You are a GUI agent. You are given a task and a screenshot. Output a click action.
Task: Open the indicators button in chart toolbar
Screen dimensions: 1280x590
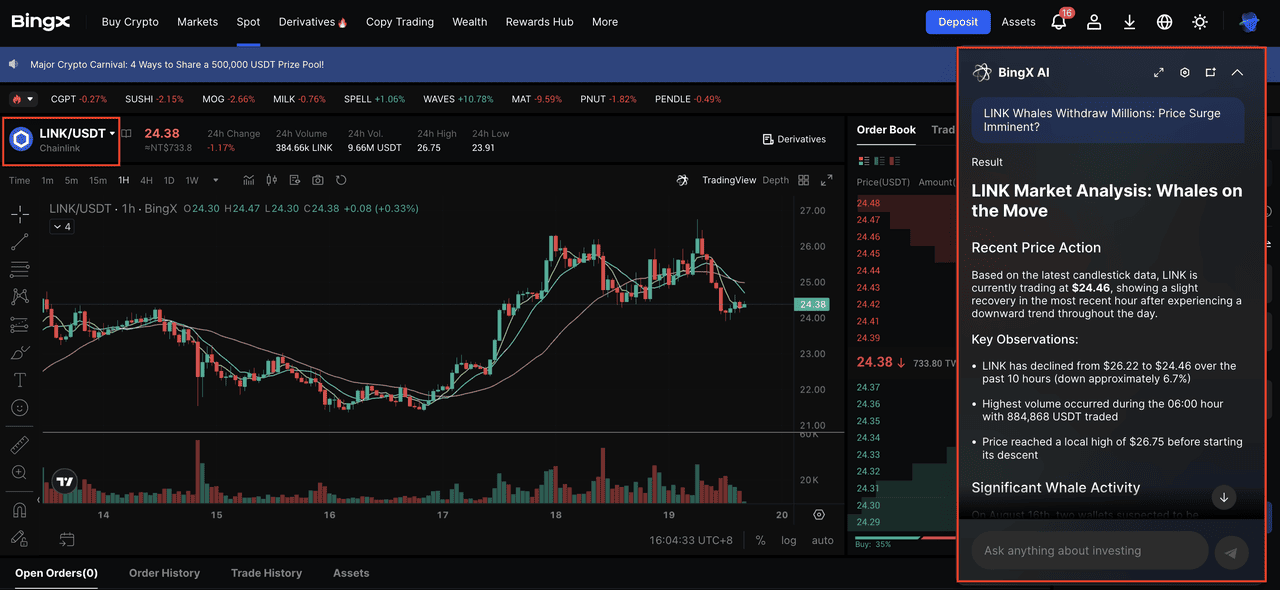pos(249,180)
